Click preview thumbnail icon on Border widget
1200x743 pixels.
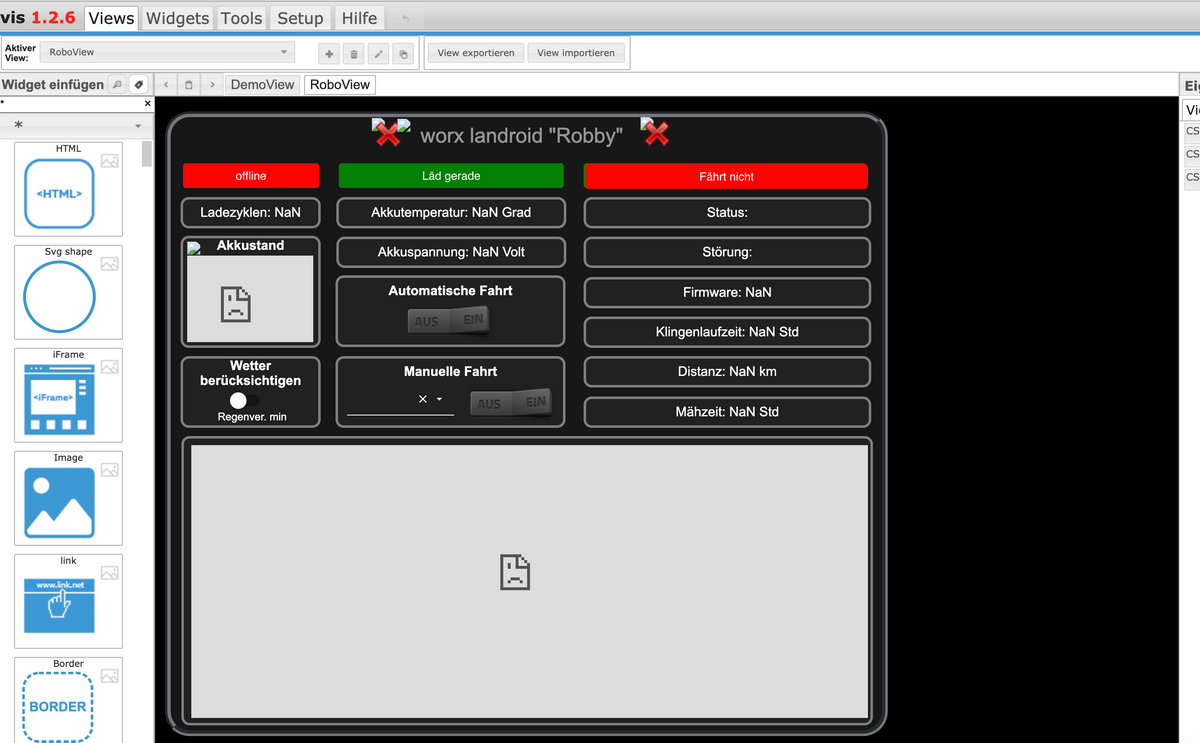pyautogui.click(x=110, y=675)
